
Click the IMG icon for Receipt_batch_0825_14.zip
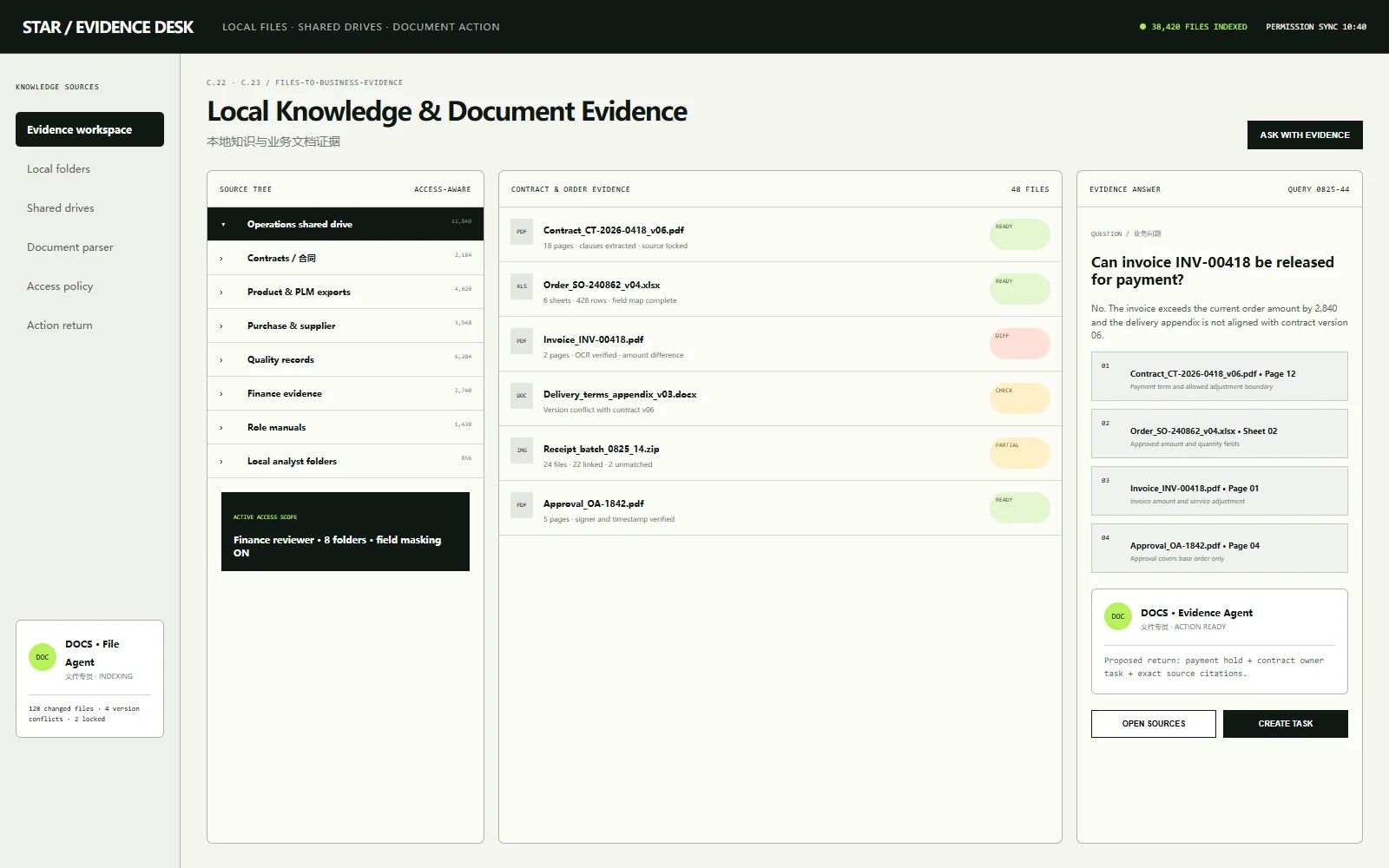point(522,450)
